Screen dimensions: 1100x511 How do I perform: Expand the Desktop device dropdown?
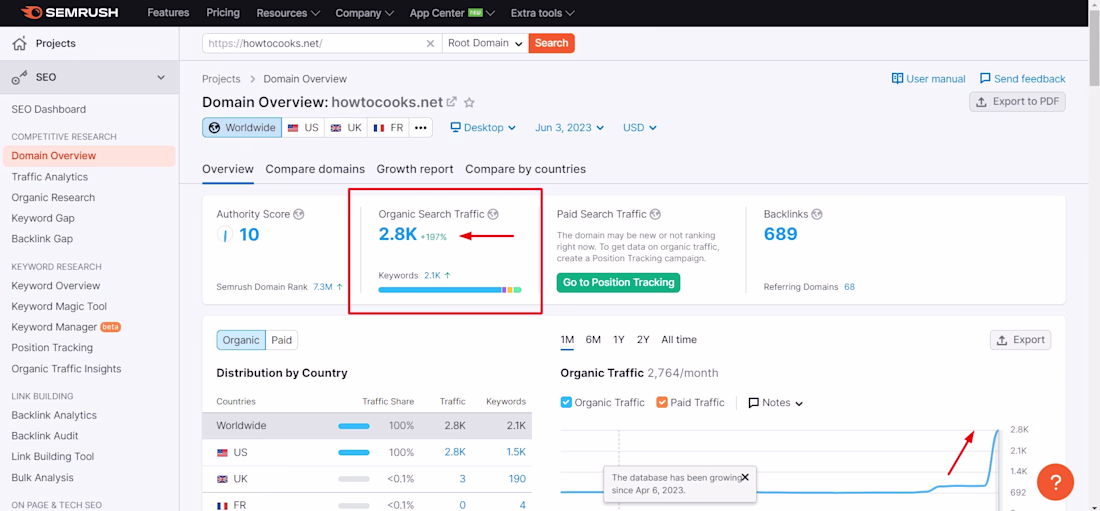[483, 128]
